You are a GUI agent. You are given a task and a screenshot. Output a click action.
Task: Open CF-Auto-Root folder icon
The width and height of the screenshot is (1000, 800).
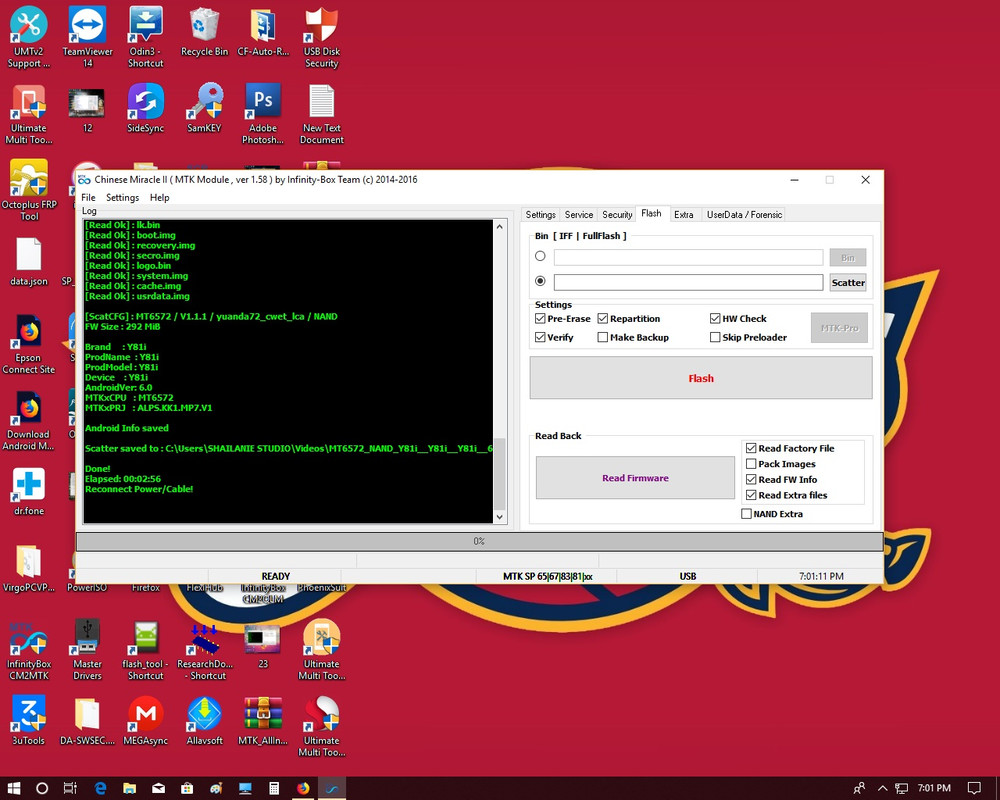click(x=263, y=32)
